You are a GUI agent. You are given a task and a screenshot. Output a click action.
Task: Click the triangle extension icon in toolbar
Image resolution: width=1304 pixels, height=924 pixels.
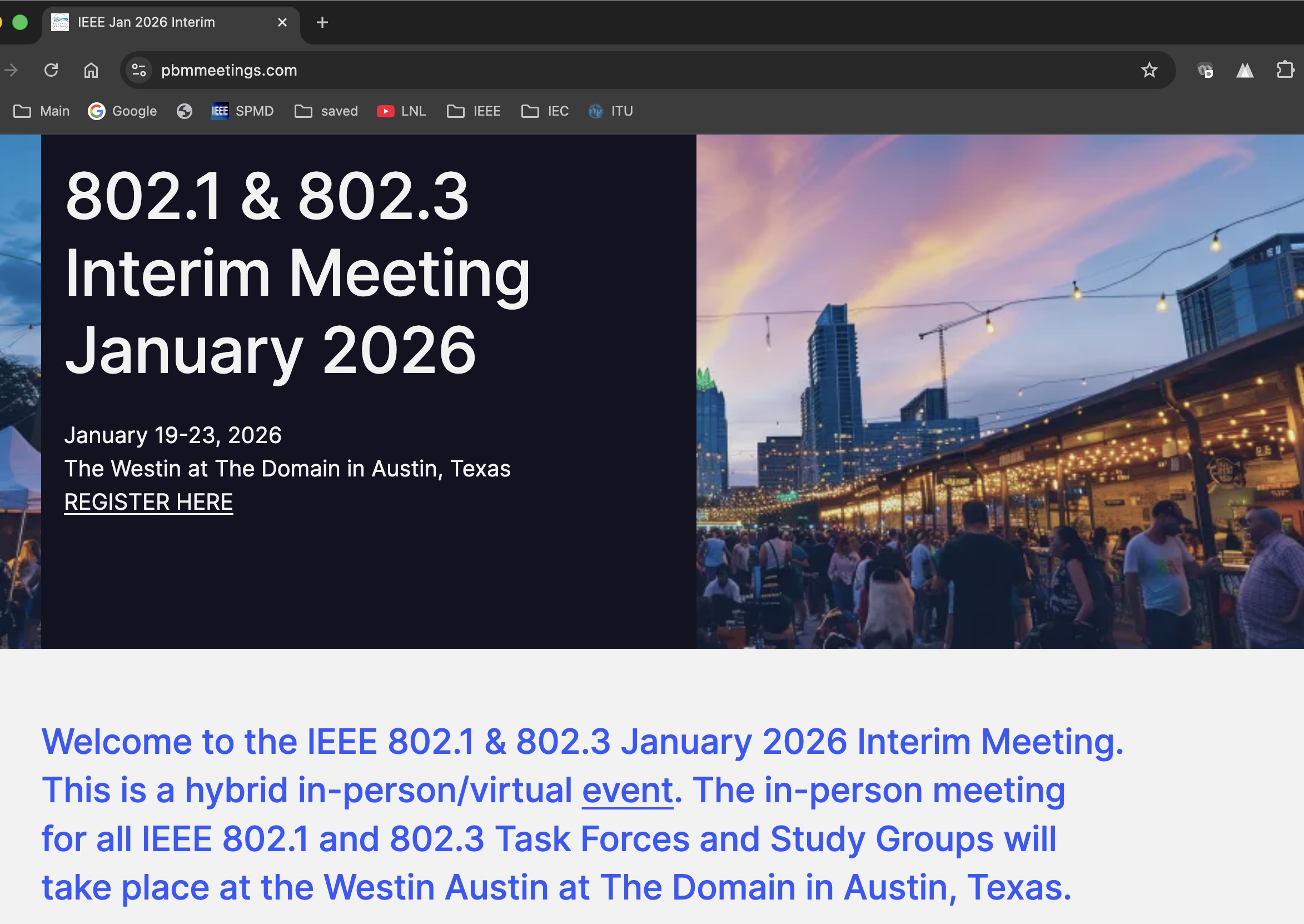click(x=1245, y=70)
